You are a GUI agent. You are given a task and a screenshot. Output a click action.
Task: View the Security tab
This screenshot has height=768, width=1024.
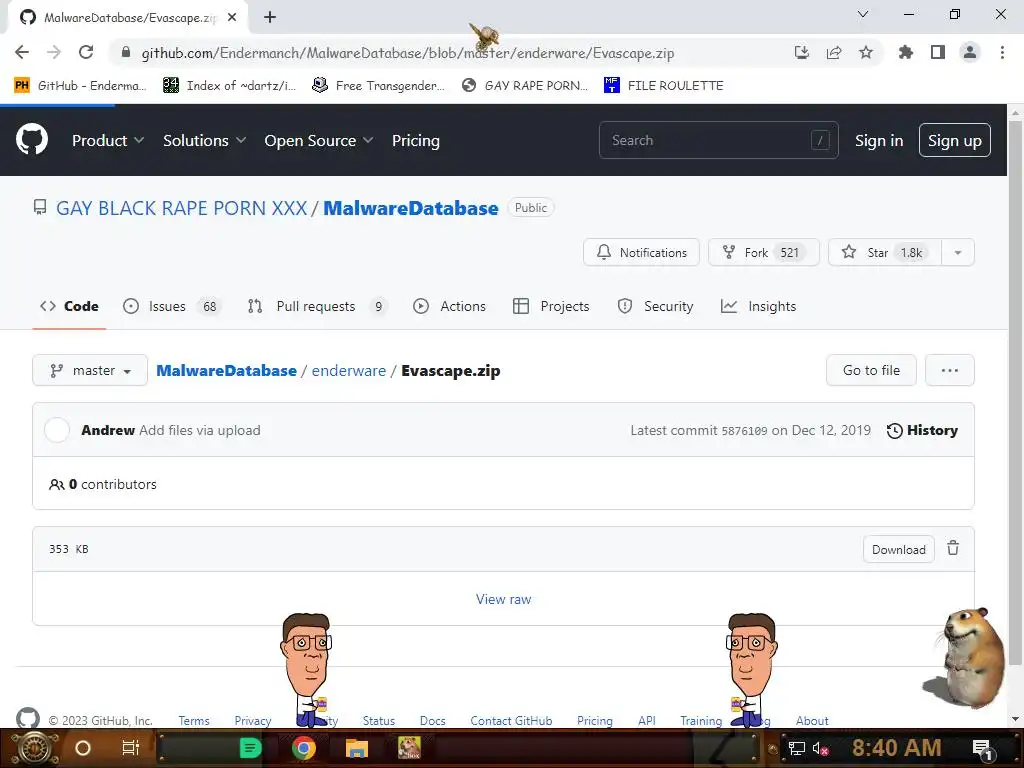click(655, 306)
